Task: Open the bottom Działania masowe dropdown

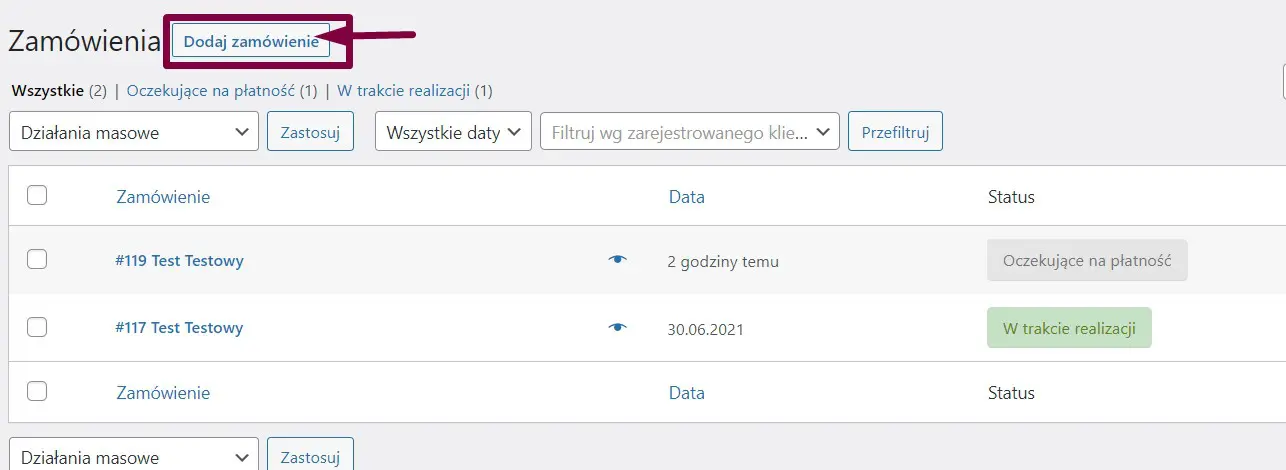Action: 134,457
